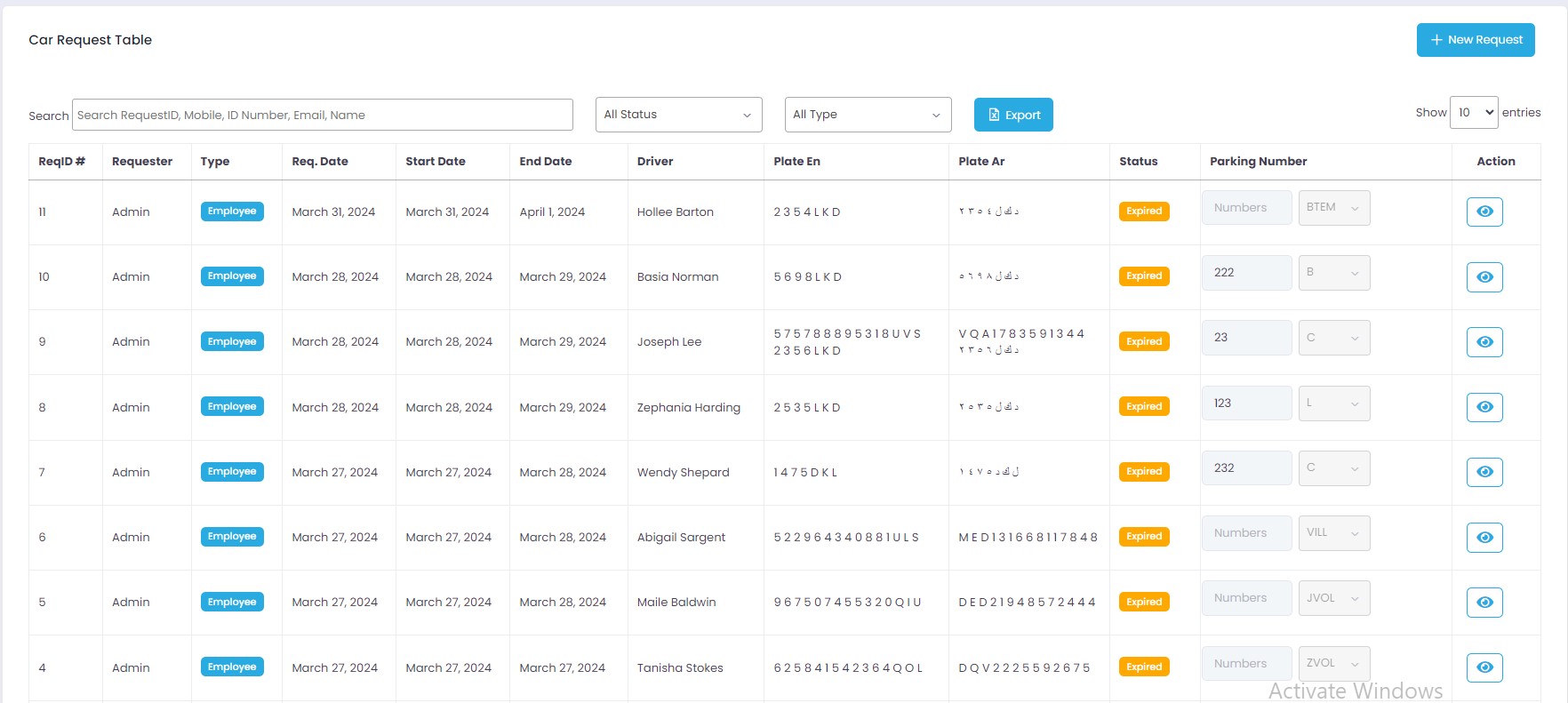
Task: Open parking zone C dropdown for Wendy Shepard
Action: pos(1334,468)
